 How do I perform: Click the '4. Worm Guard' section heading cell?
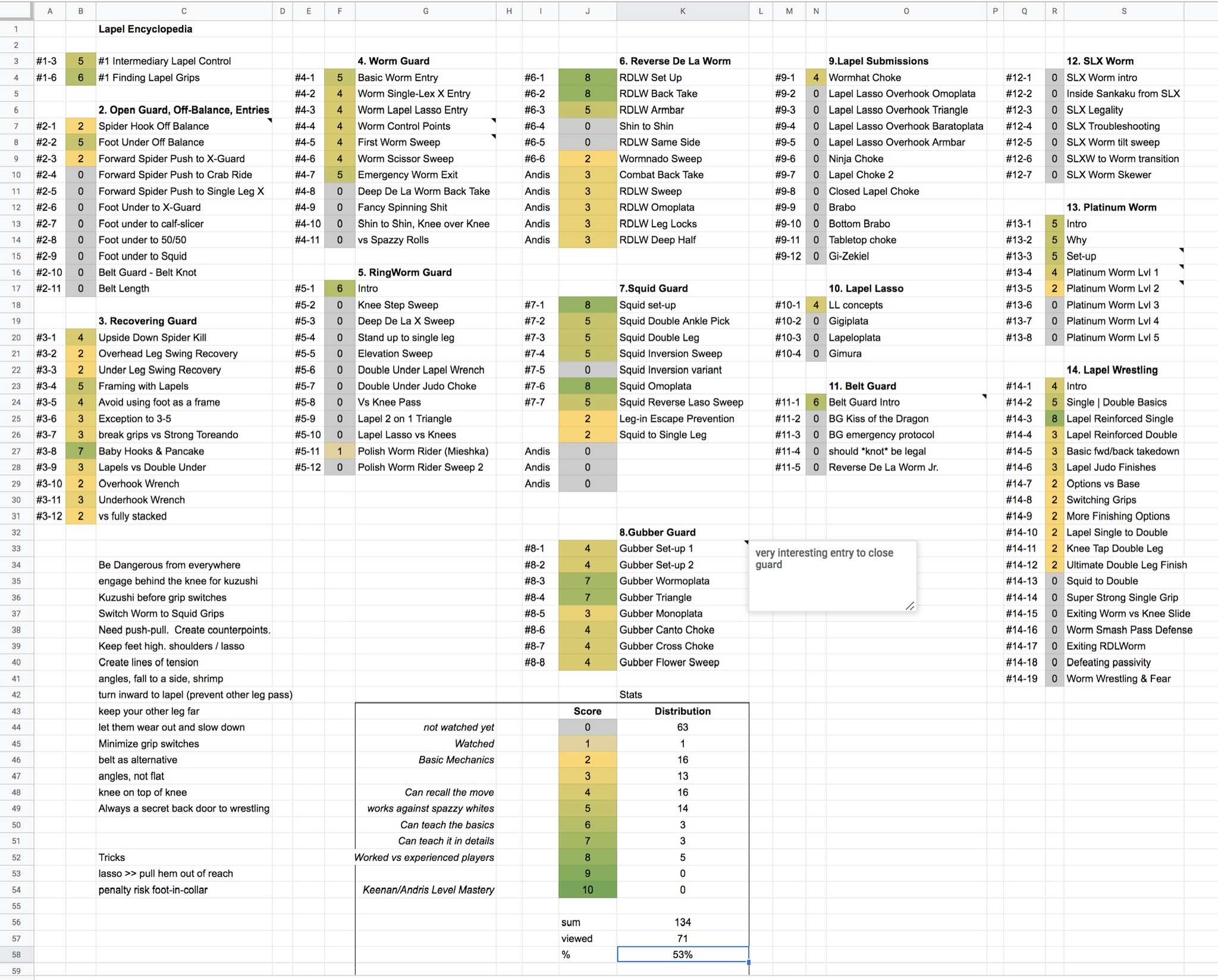tap(394, 61)
